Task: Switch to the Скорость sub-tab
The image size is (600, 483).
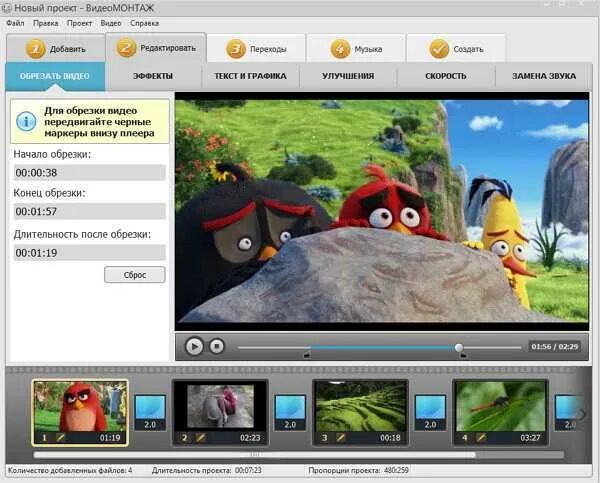Action: coord(446,76)
